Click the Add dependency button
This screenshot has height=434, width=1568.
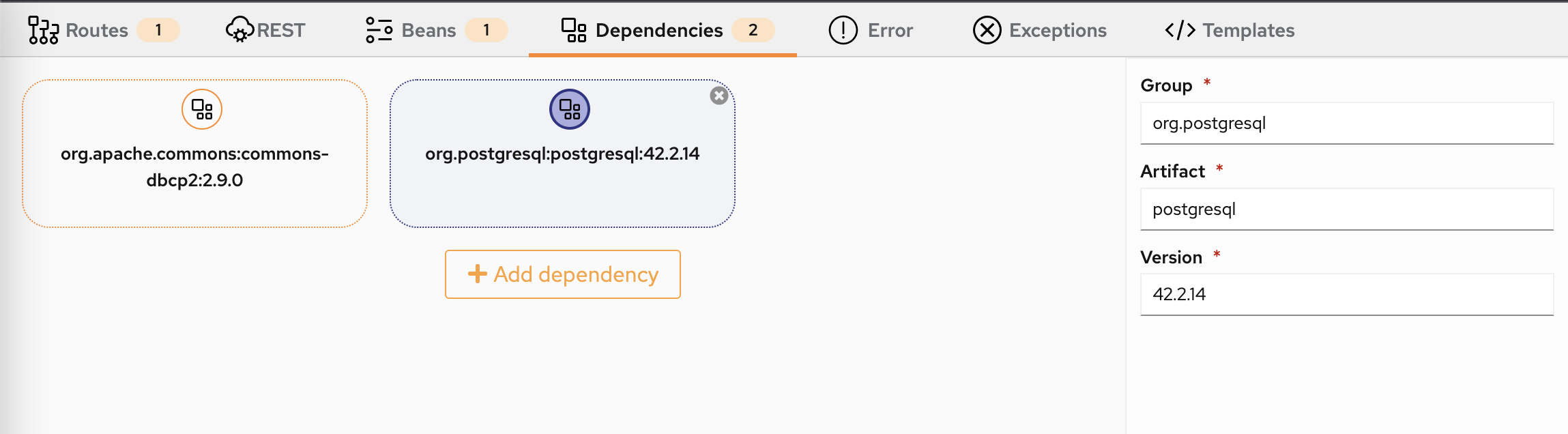coord(562,274)
